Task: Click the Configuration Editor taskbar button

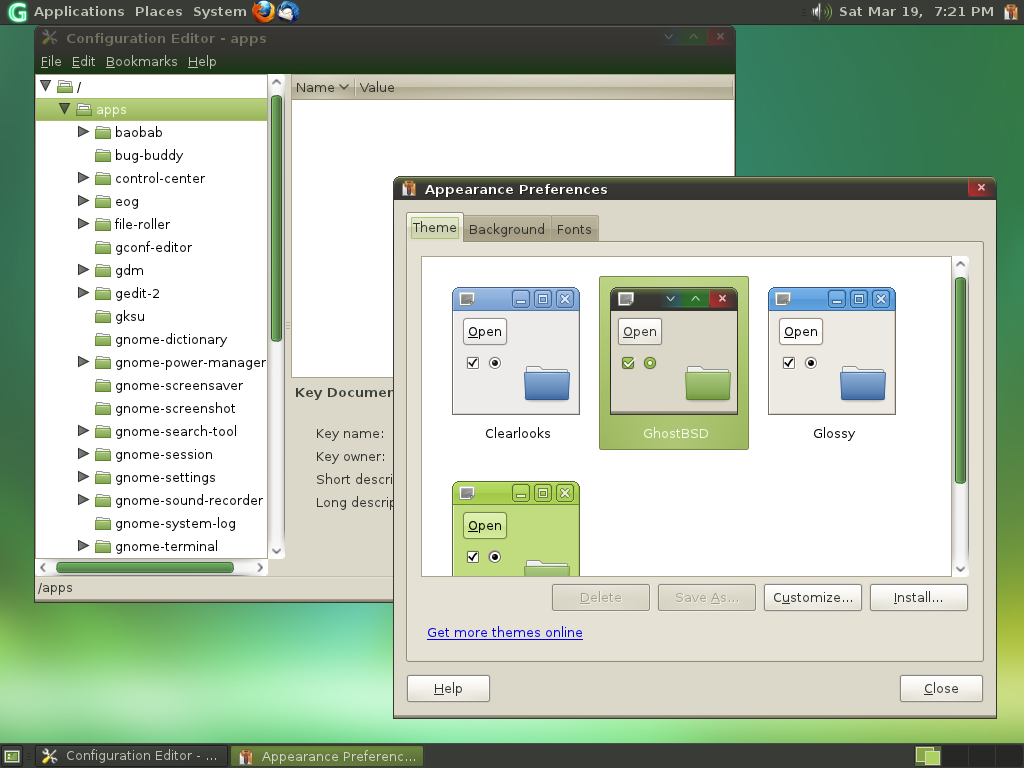Action: (131, 756)
